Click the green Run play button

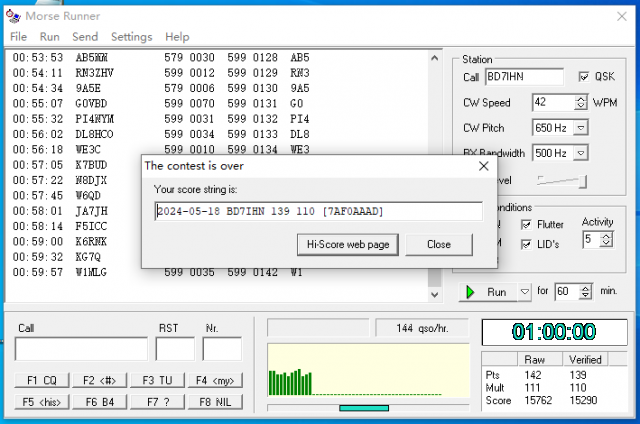click(489, 292)
